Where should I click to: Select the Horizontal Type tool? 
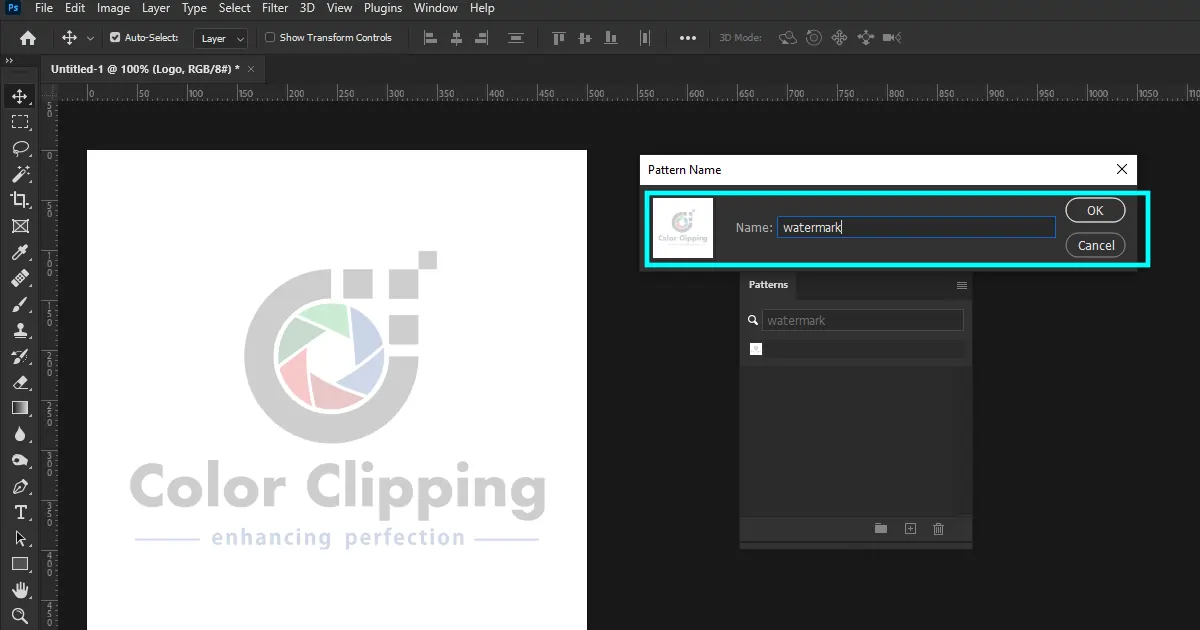coord(21,512)
